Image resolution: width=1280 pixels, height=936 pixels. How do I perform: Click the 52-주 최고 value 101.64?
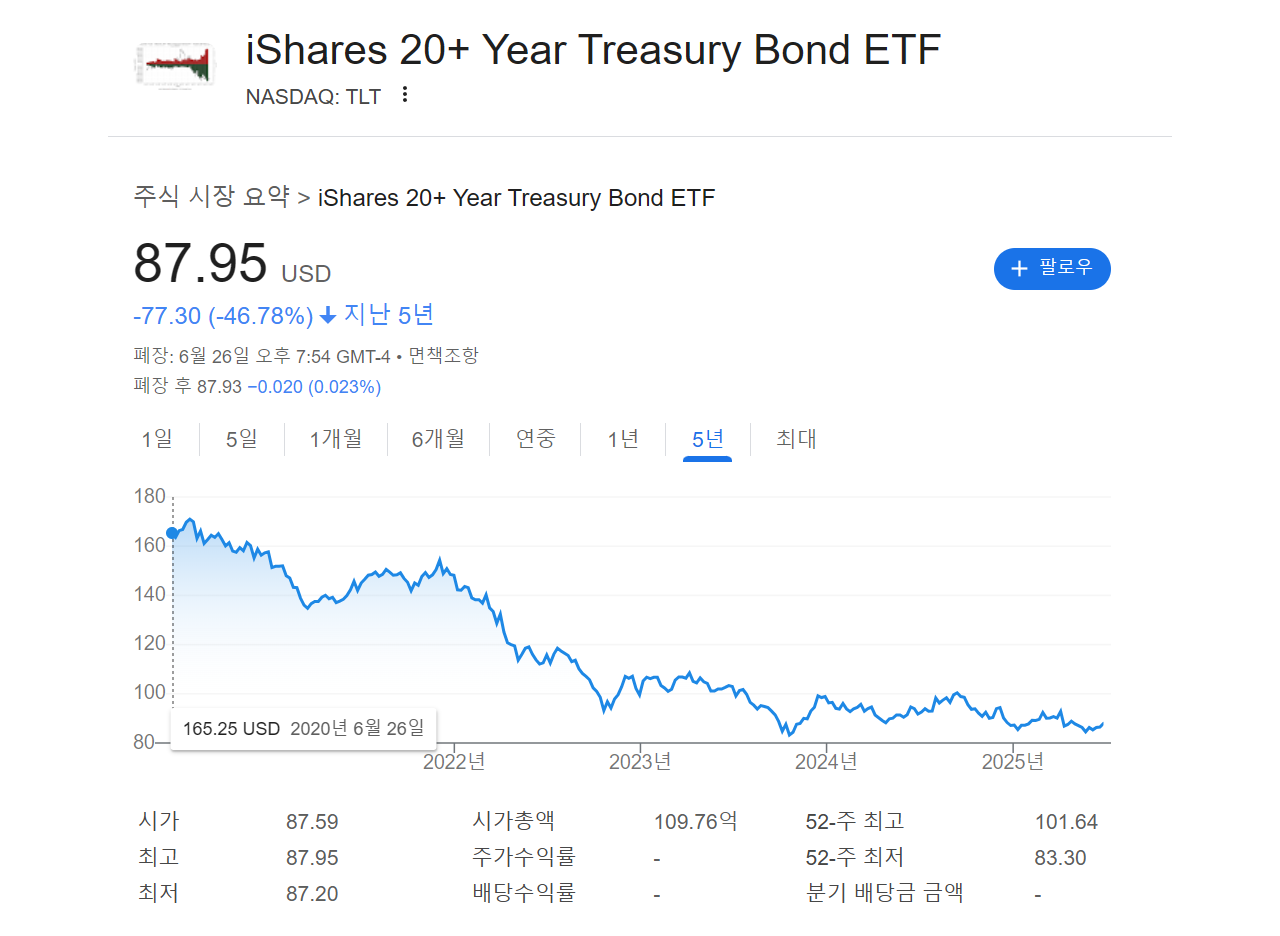coord(1066,822)
